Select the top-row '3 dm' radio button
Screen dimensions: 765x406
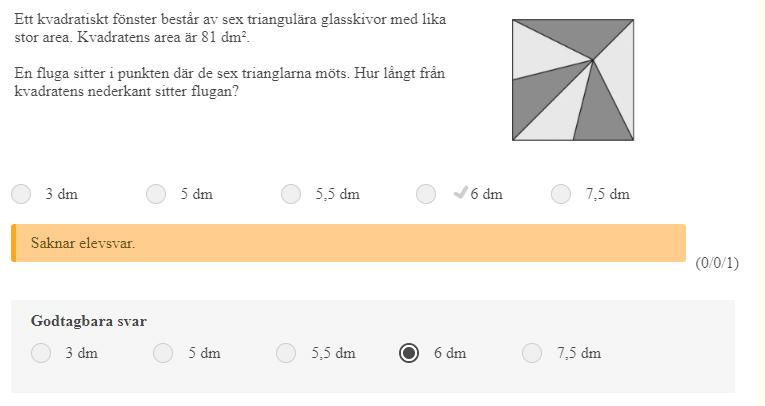point(22,194)
